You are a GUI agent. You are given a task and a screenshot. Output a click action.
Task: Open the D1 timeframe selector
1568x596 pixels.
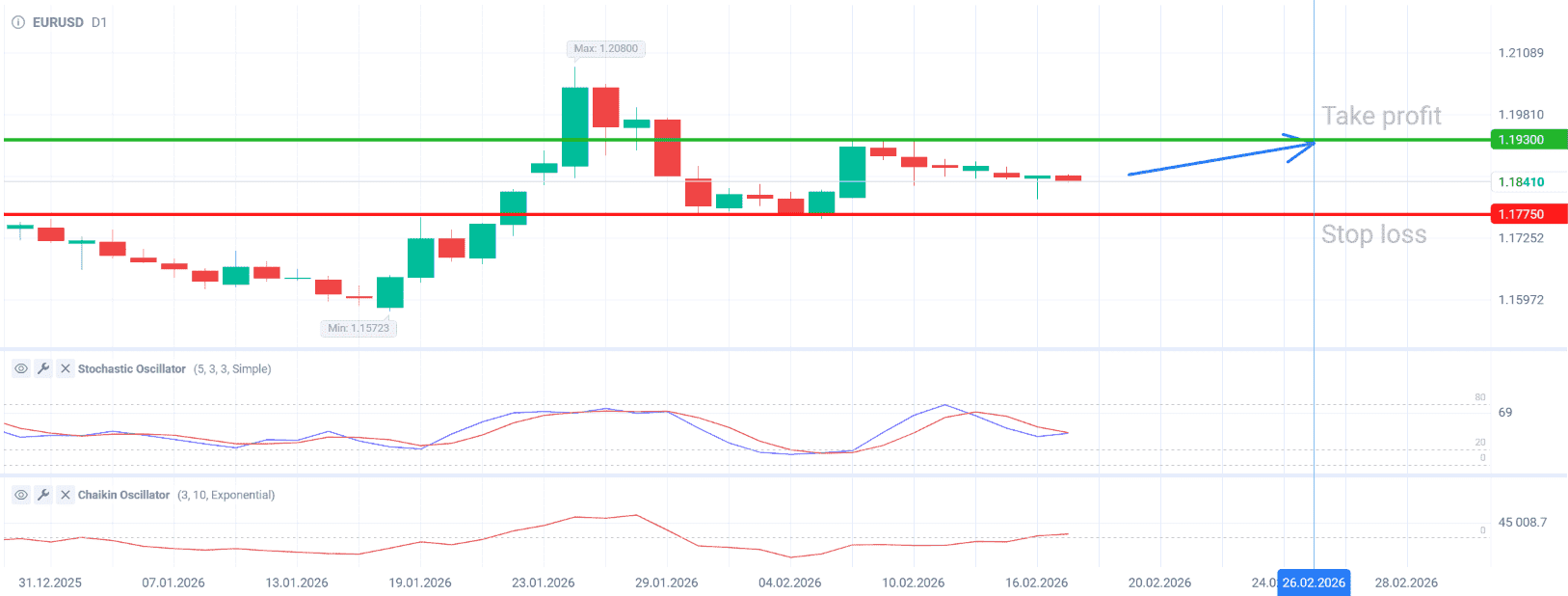(99, 22)
